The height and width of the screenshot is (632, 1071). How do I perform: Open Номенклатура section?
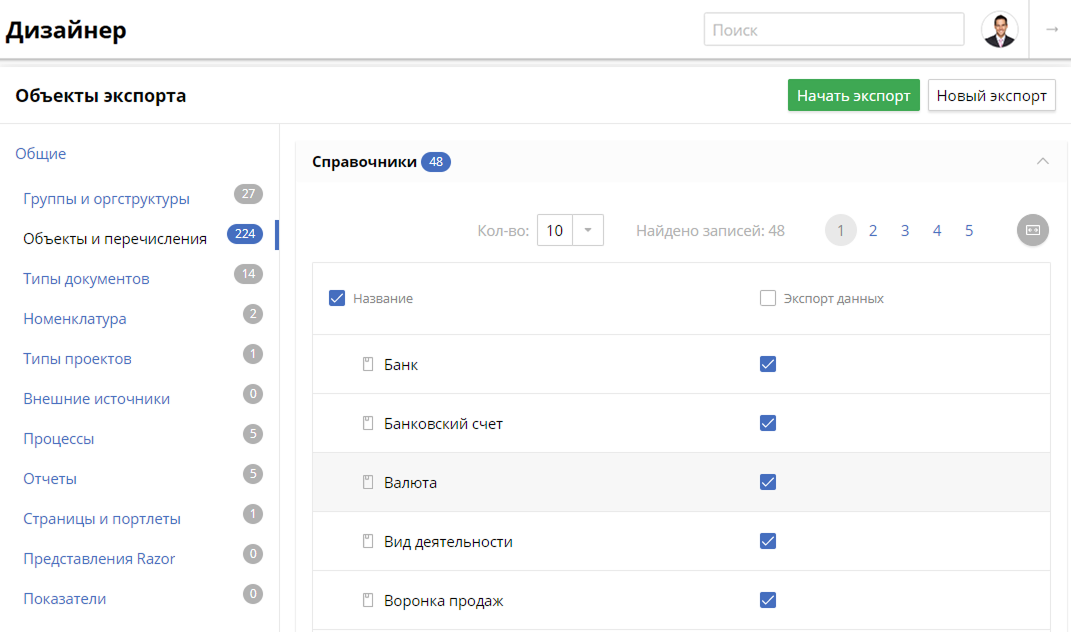tap(74, 318)
